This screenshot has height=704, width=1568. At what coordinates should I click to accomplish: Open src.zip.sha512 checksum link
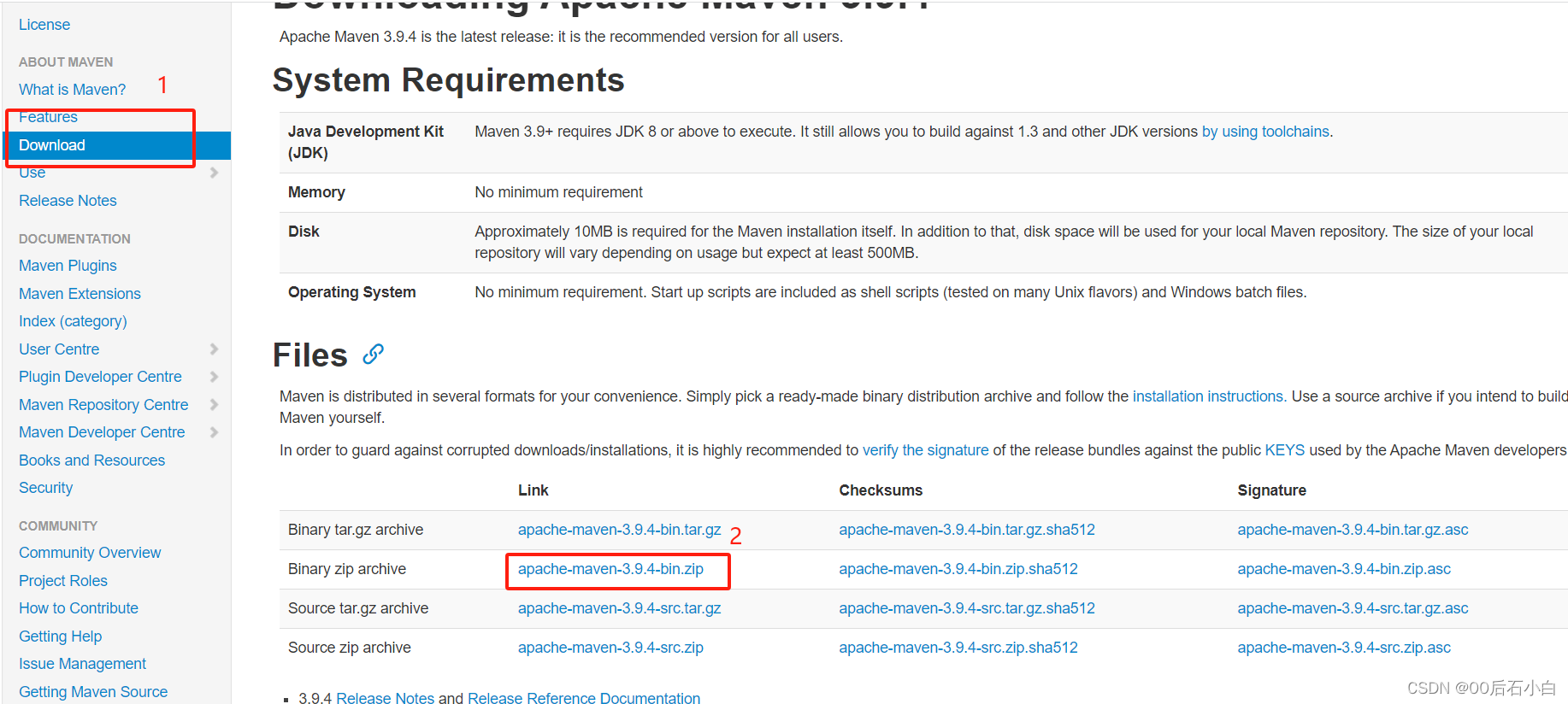958,648
